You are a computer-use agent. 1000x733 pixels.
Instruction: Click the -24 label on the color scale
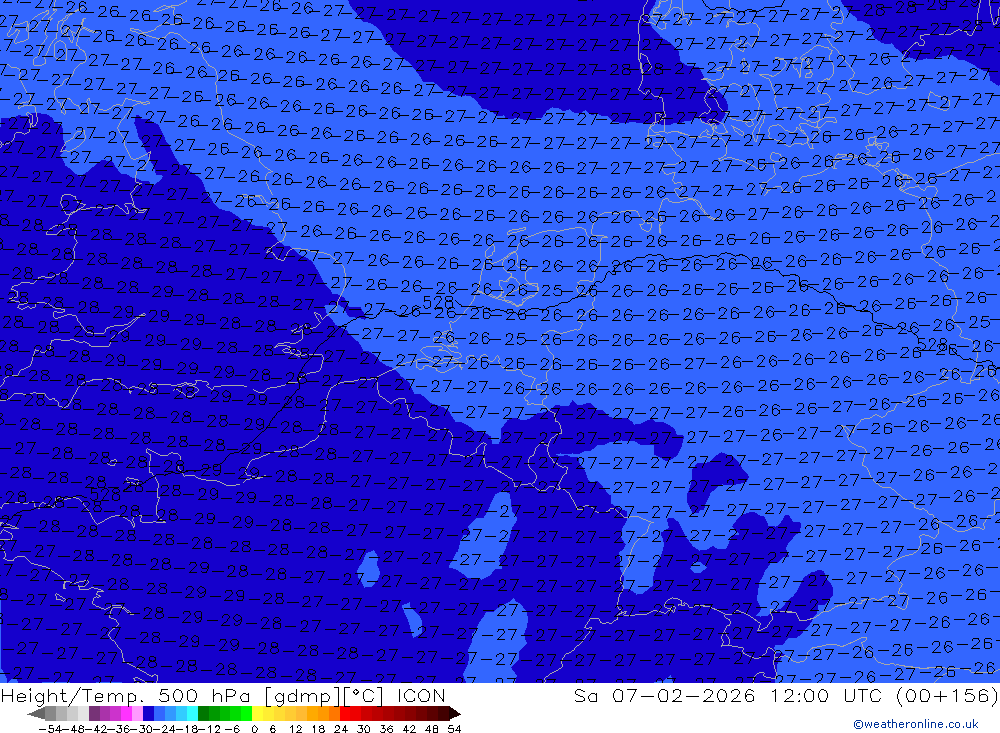click(165, 729)
